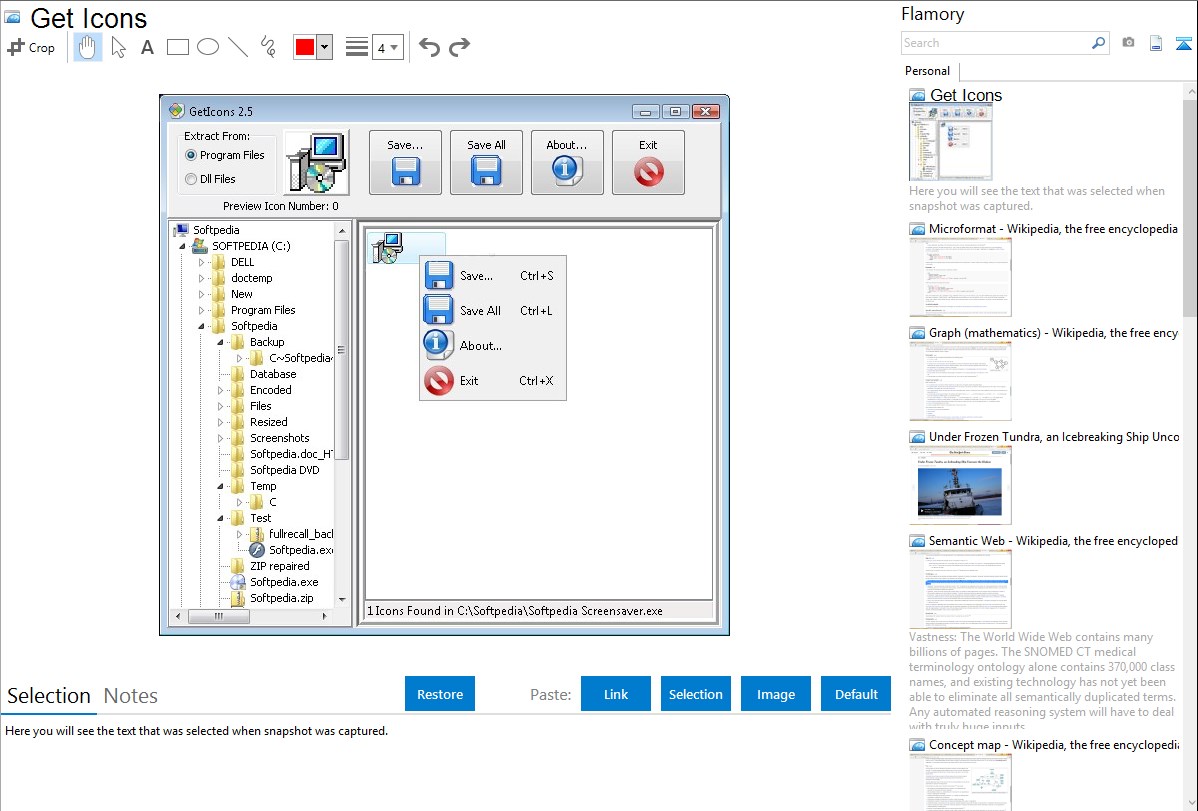Paste as Image

coord(776,694)
